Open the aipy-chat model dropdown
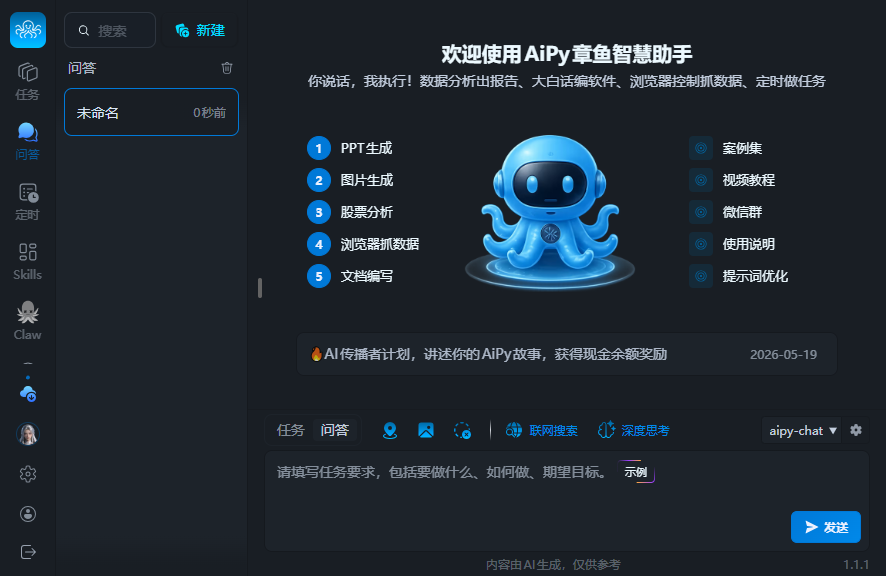Screen dimensions: 886x576 click(802, 431)
